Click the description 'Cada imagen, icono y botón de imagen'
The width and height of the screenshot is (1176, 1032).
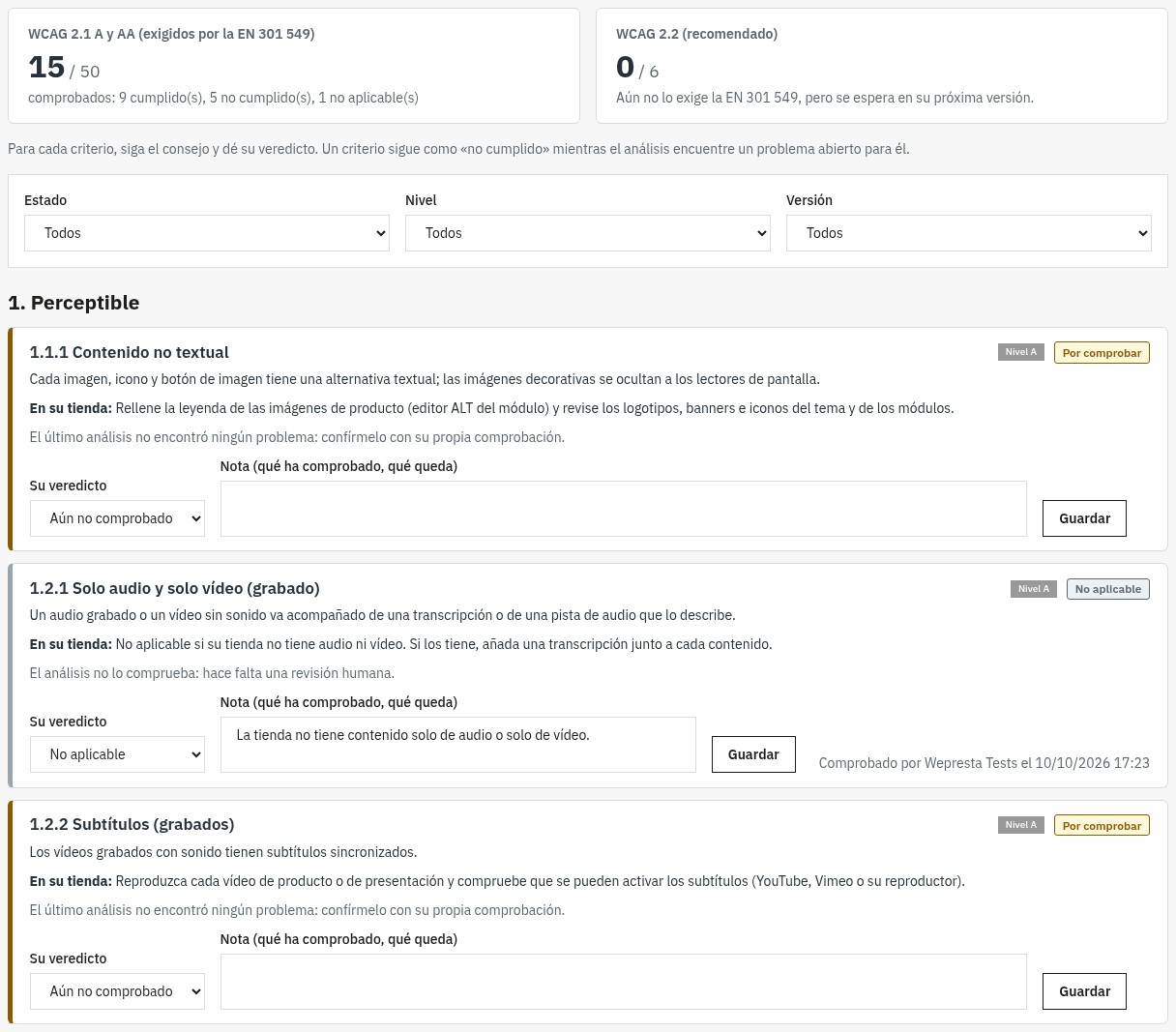(425, 379)
